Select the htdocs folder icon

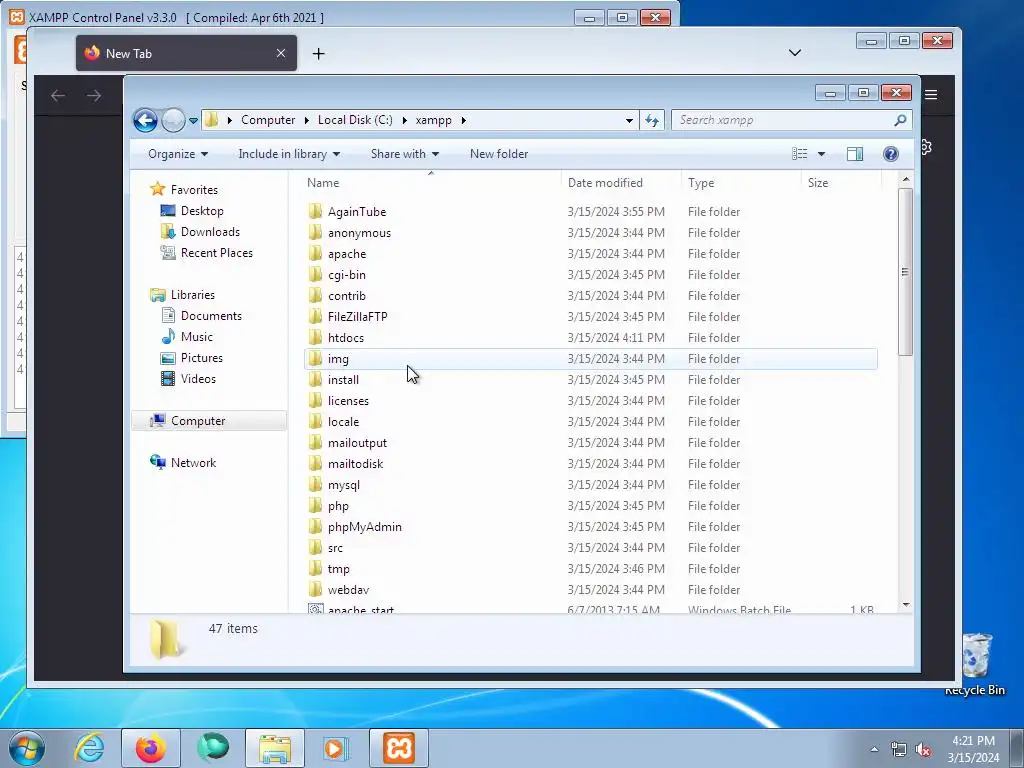tap(315, 337)
